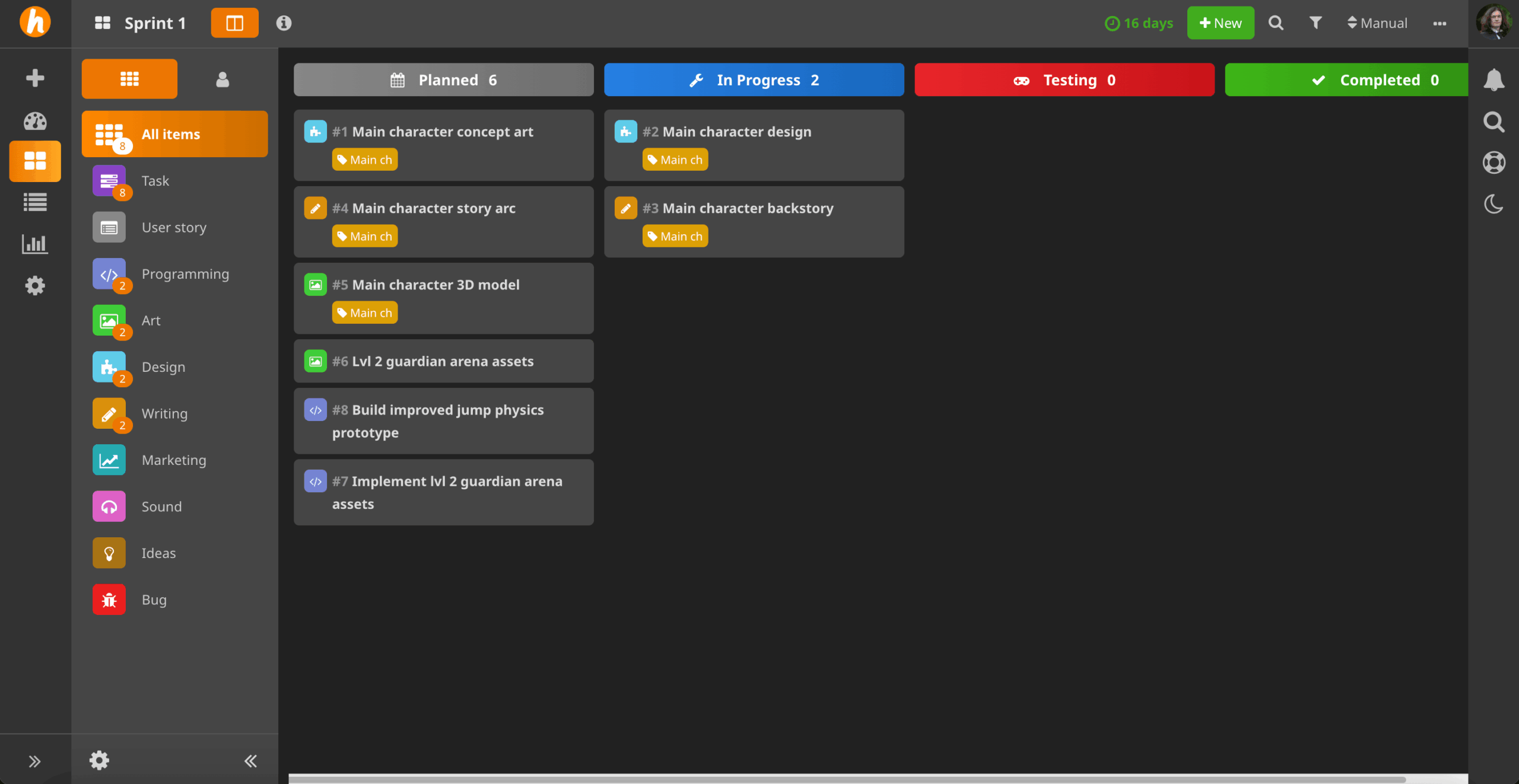Open the board info icon
The height and width of the screenshot is (784, 1519).
(284, 23)
